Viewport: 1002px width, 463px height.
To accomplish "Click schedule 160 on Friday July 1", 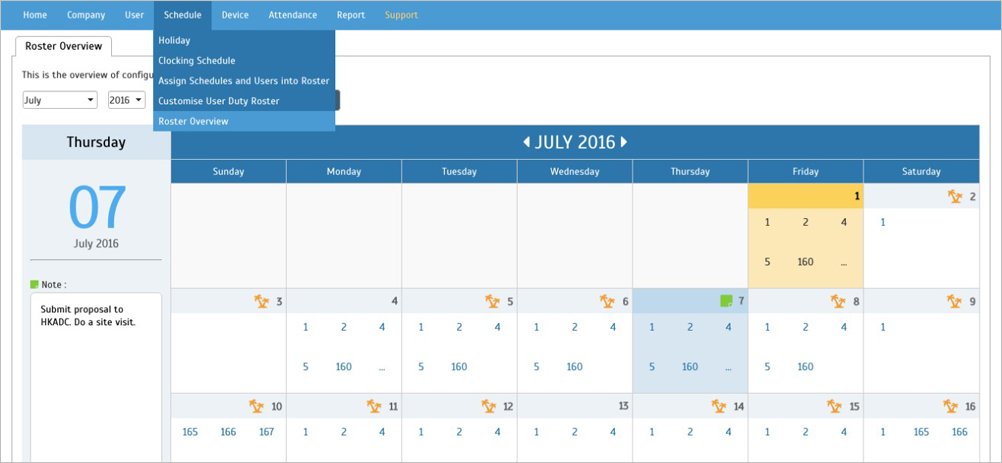I will tap(805, 262).
